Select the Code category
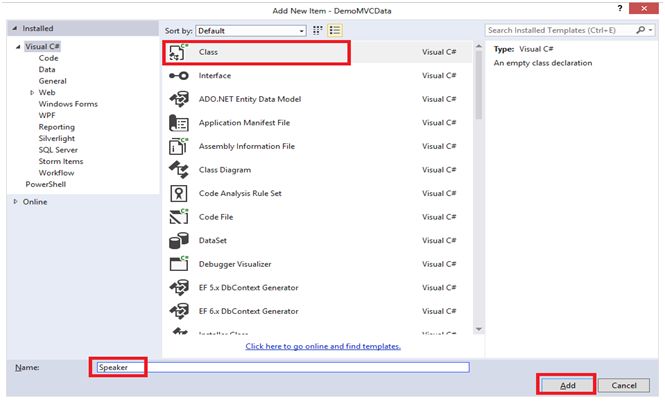This screenshot has height=401, width=665. coord(48,58)
